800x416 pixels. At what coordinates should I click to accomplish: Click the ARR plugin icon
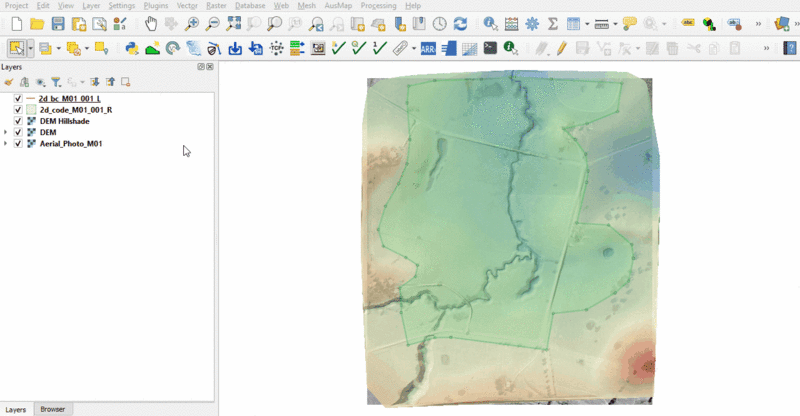point(427,47)
